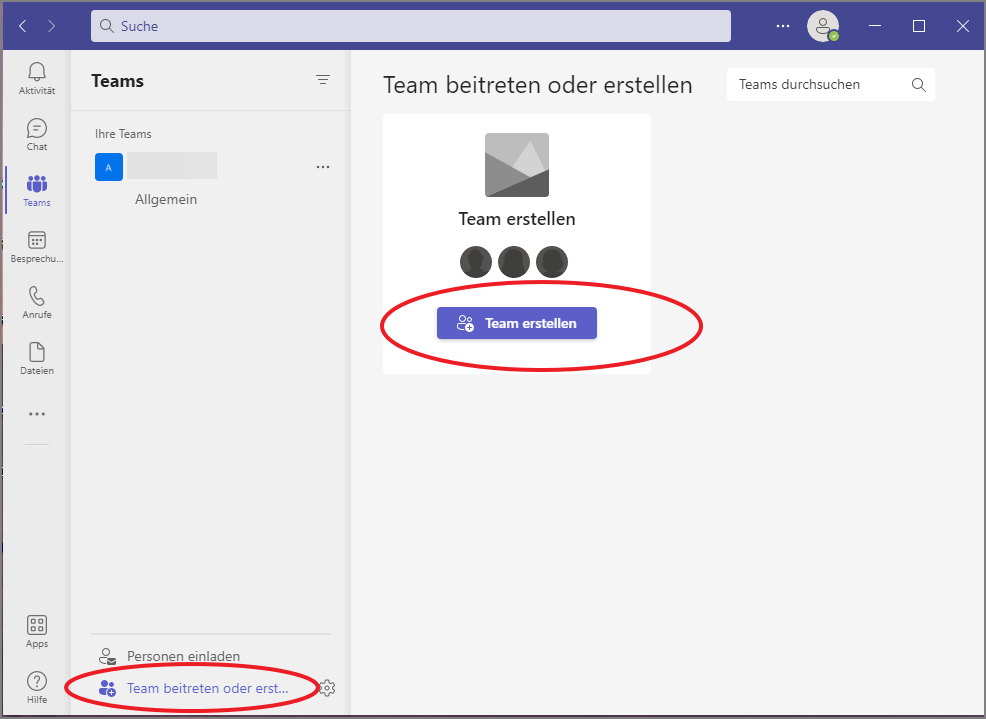Viewport: 986px width, 719px height.
Task: Open settings ellipsis in title bar
Action: 783,26
